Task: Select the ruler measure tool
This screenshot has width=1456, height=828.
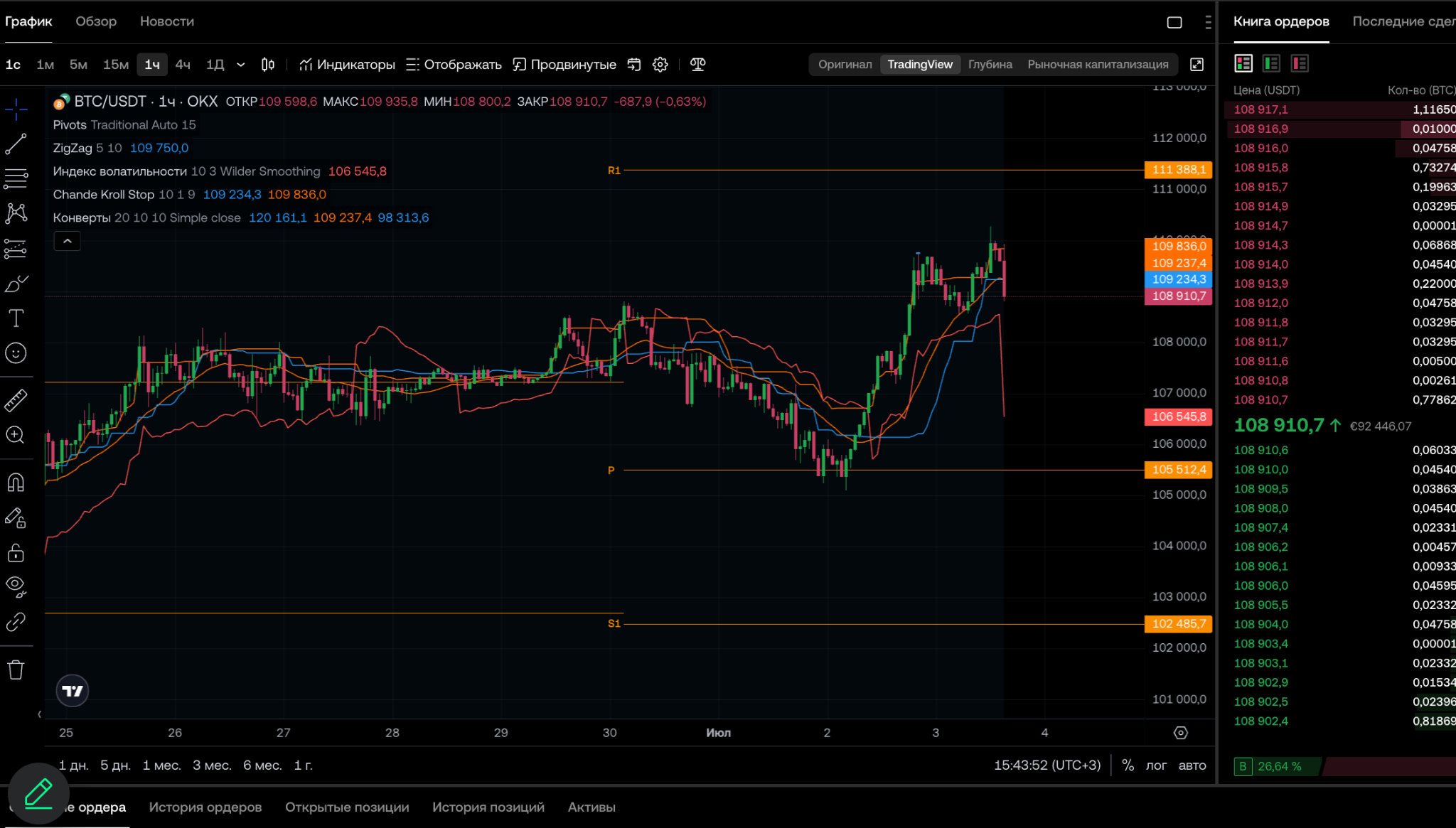Action: pyautogui.click(x=16, y=400)
